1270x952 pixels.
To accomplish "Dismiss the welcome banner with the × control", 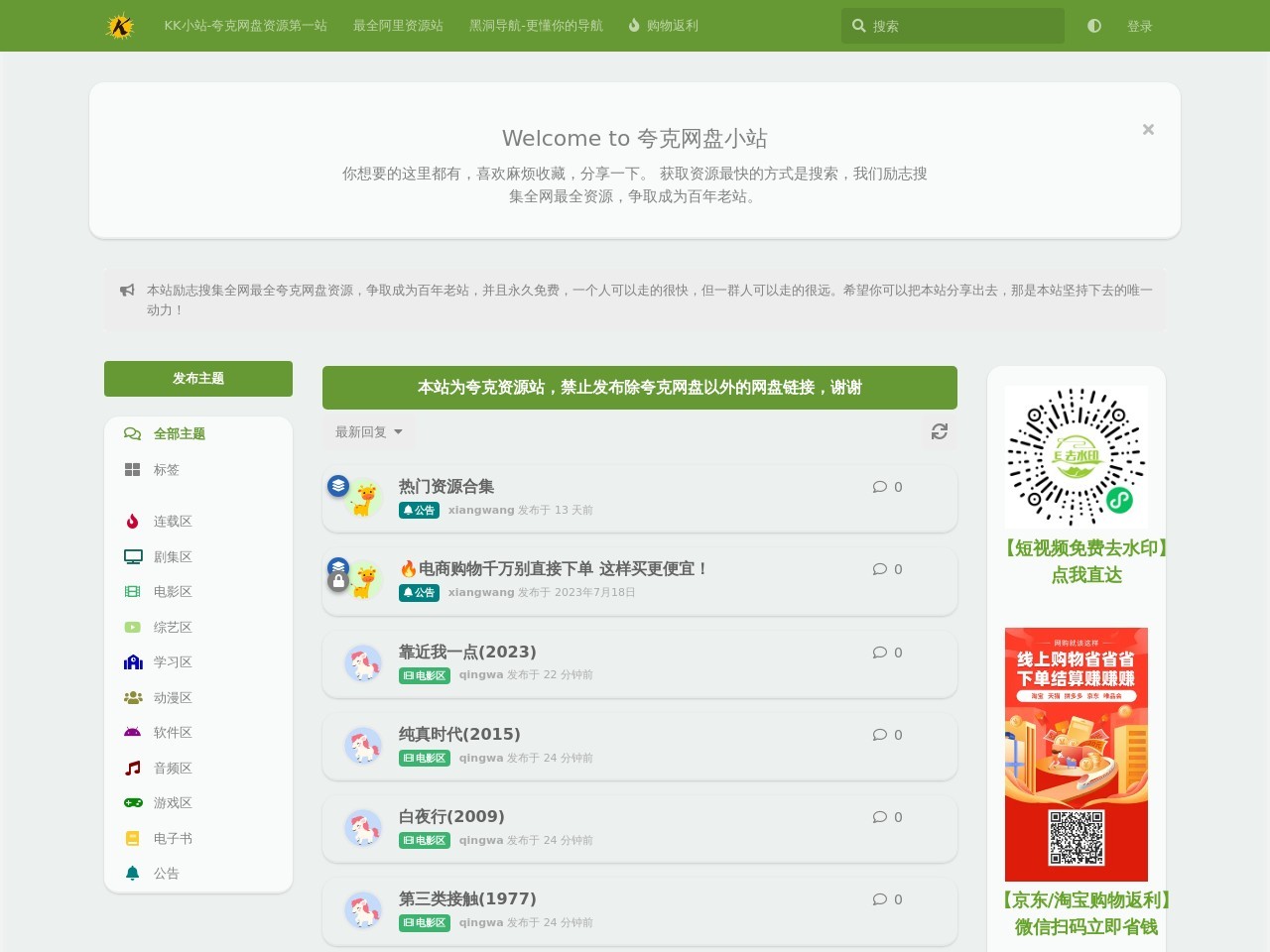I will [1148, 129].
